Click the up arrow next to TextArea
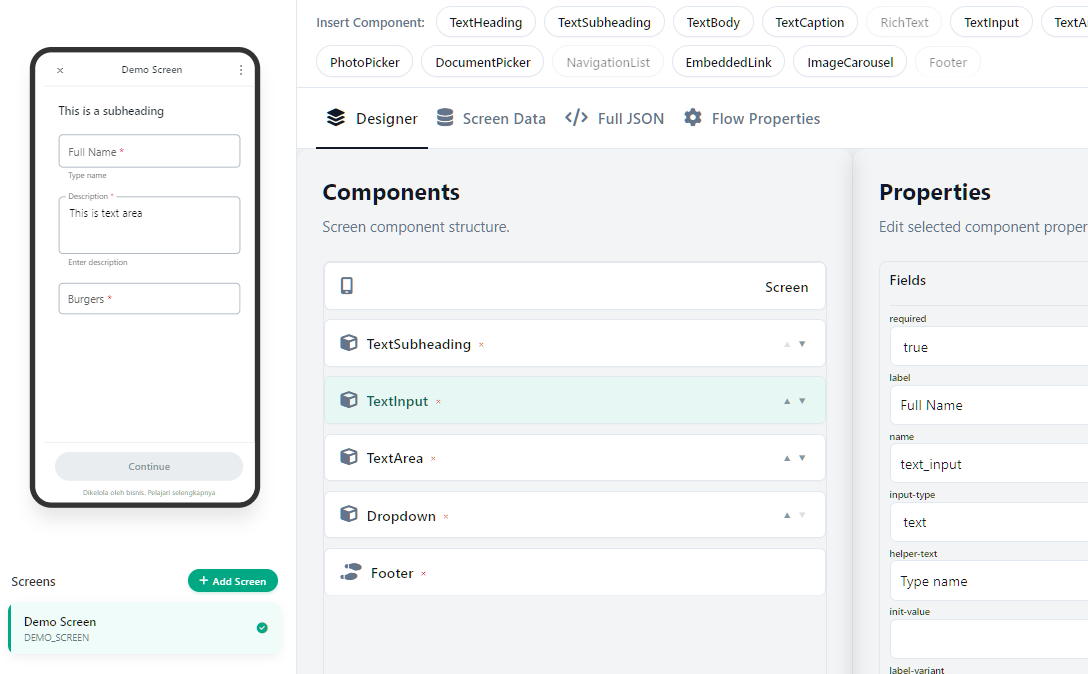Viewport: 1088px width, 674px height. click(x=786, y=457)
